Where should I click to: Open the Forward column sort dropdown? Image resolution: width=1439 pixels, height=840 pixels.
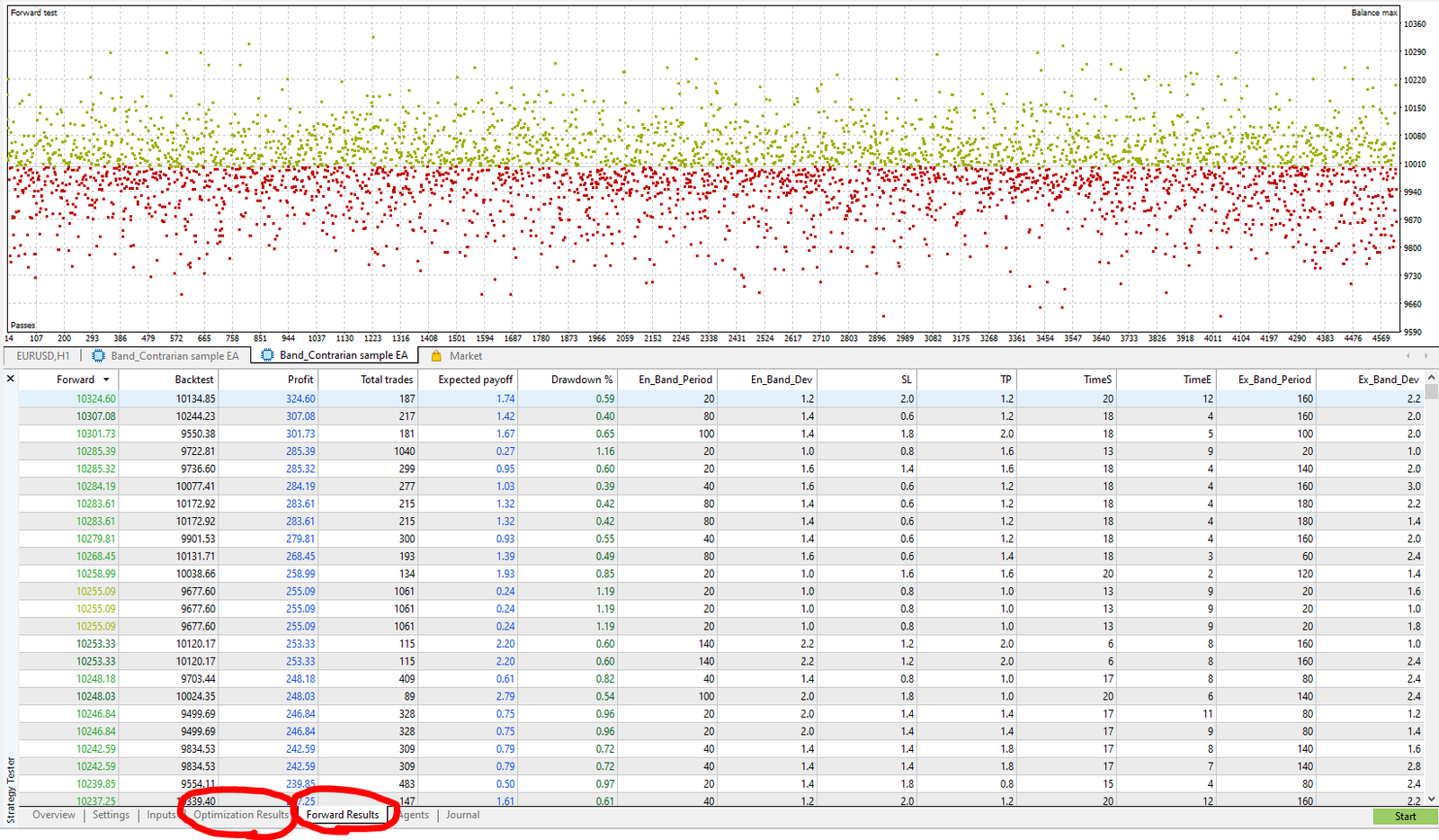[105, 379]
